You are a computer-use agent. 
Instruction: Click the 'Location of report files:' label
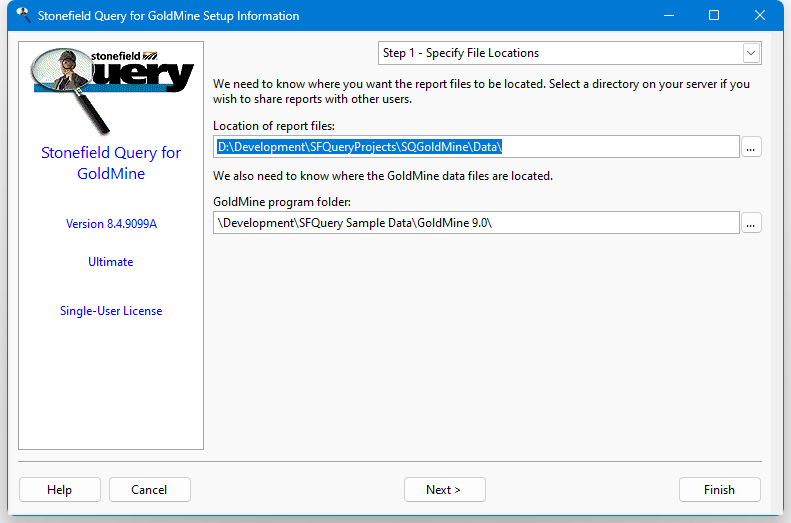point(274,126)
